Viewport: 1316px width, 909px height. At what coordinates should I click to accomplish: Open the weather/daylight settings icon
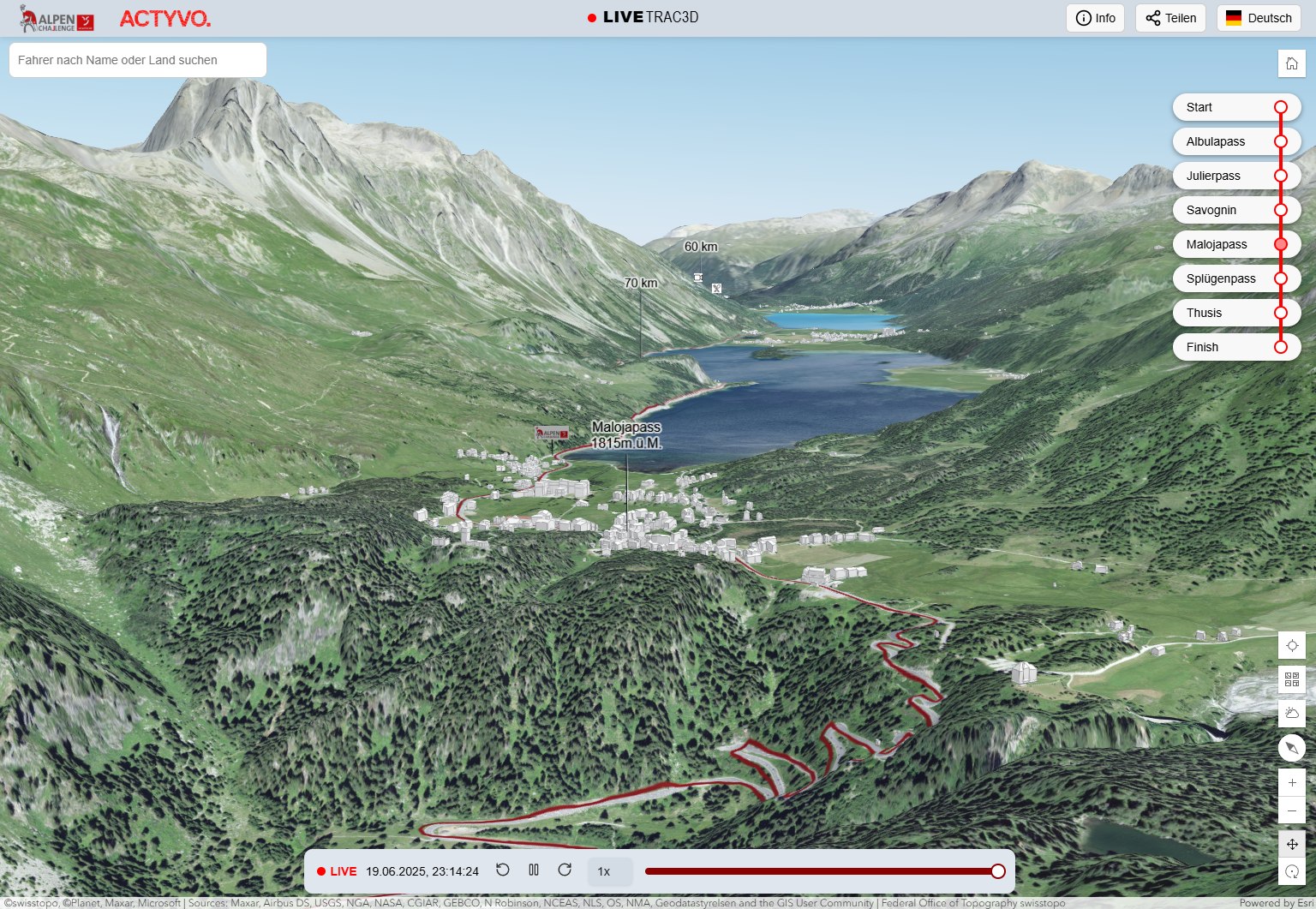(x=1291, y=713)
